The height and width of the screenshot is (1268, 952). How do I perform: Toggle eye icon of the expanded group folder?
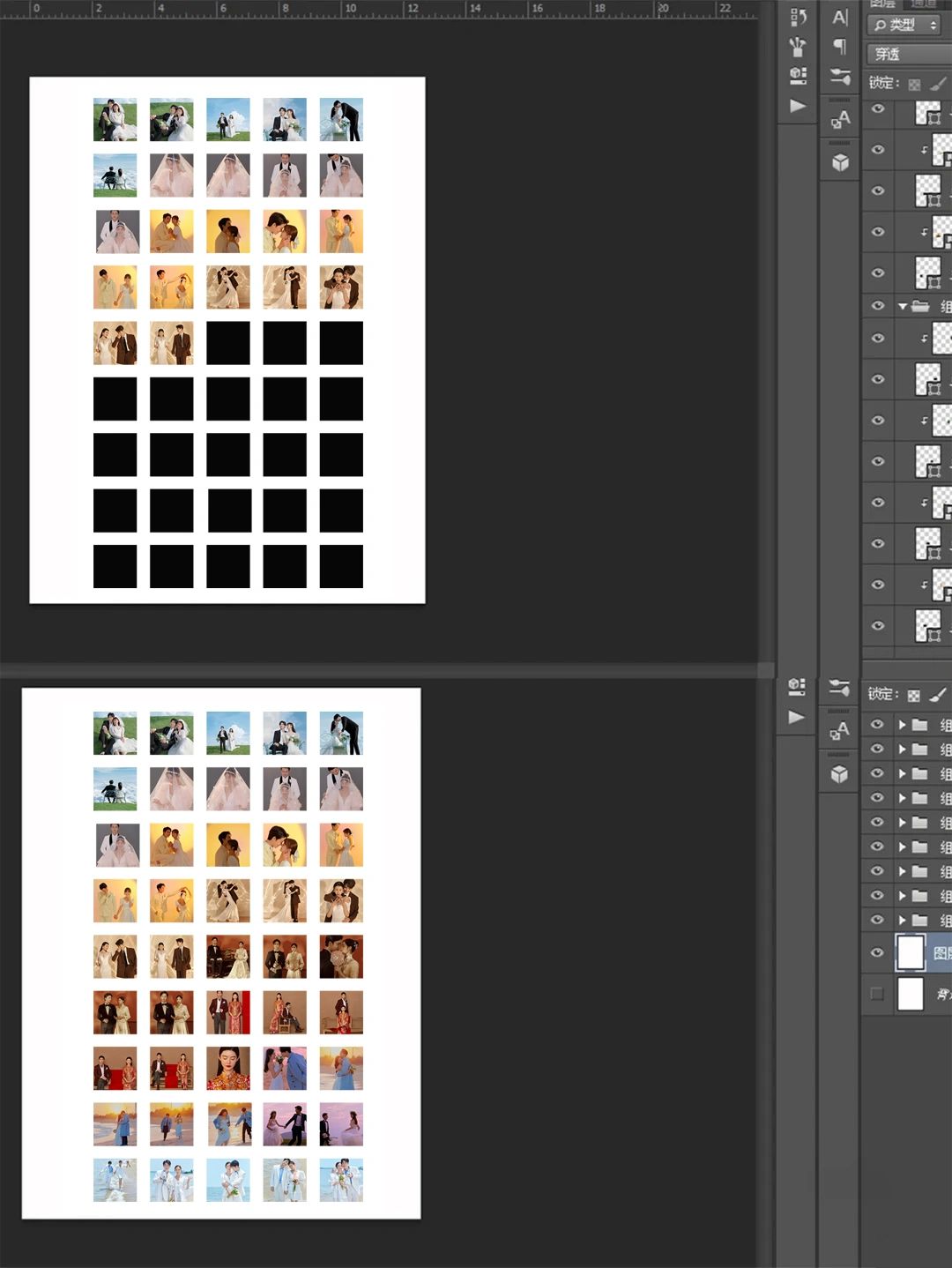877,306
